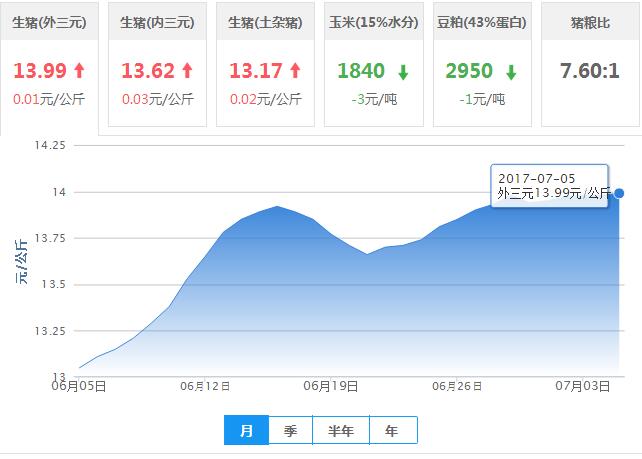Click the blue data point marker on chart
642x459 pixels.
[x=619, y=193]
